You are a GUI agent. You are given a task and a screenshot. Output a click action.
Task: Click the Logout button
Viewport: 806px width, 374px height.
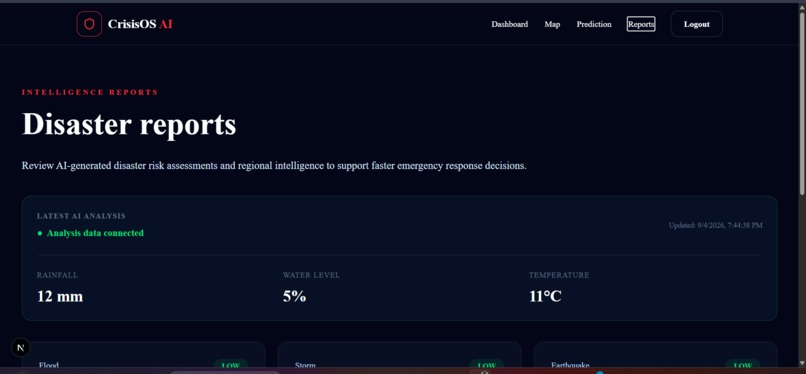click(x=697, y=24)
